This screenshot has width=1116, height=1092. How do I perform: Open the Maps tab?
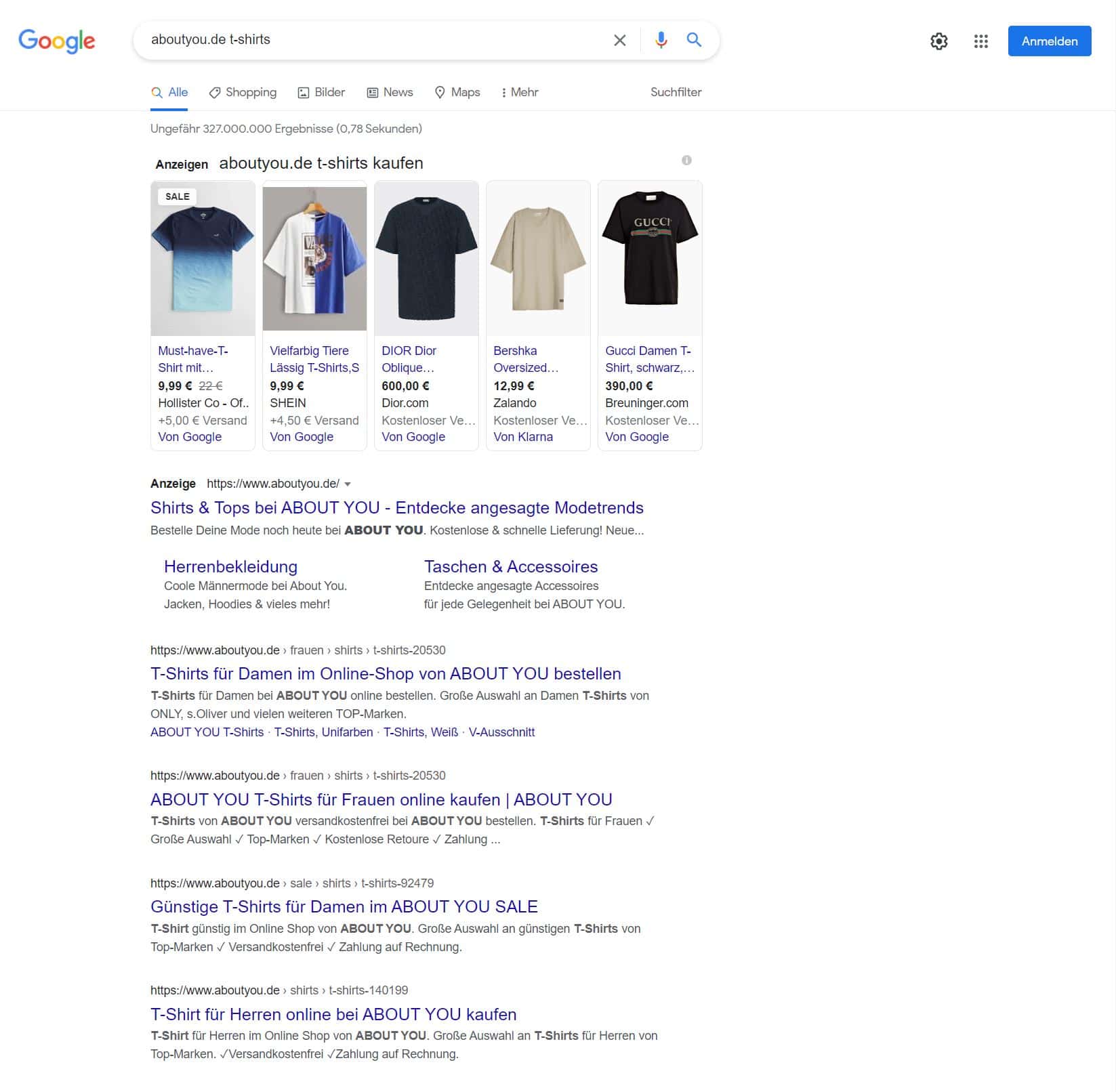point(457,93)
